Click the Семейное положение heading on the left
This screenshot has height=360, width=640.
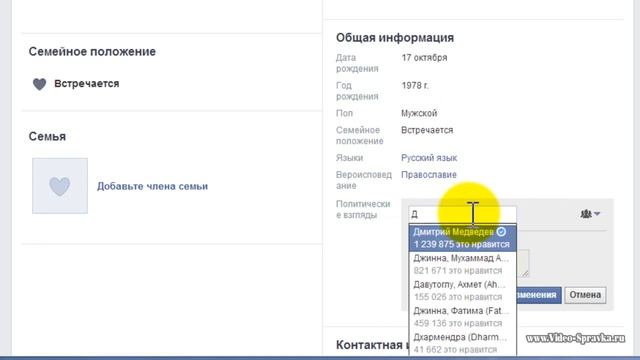point(92,52)
